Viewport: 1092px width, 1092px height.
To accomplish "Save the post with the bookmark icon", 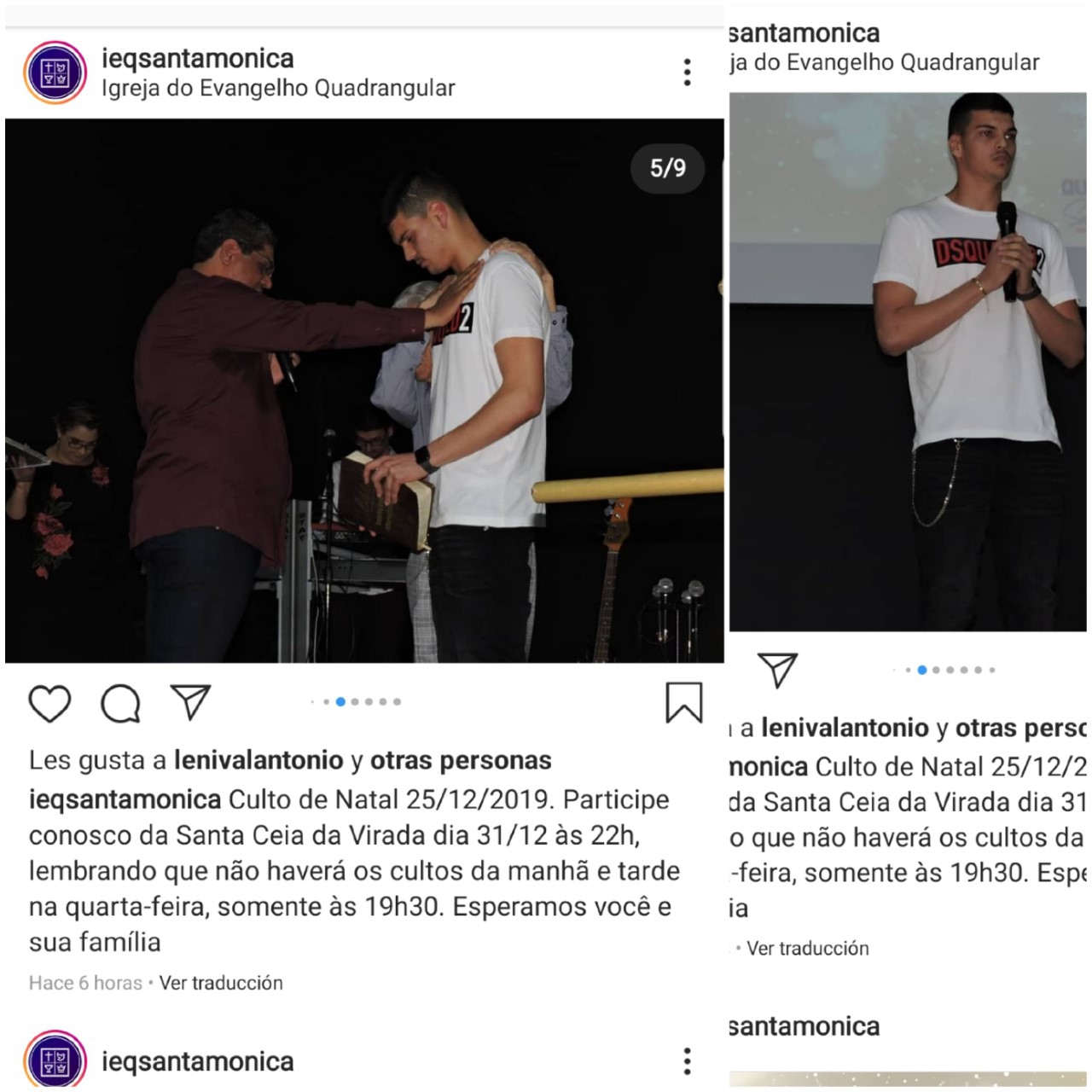I will coord(683,702).
